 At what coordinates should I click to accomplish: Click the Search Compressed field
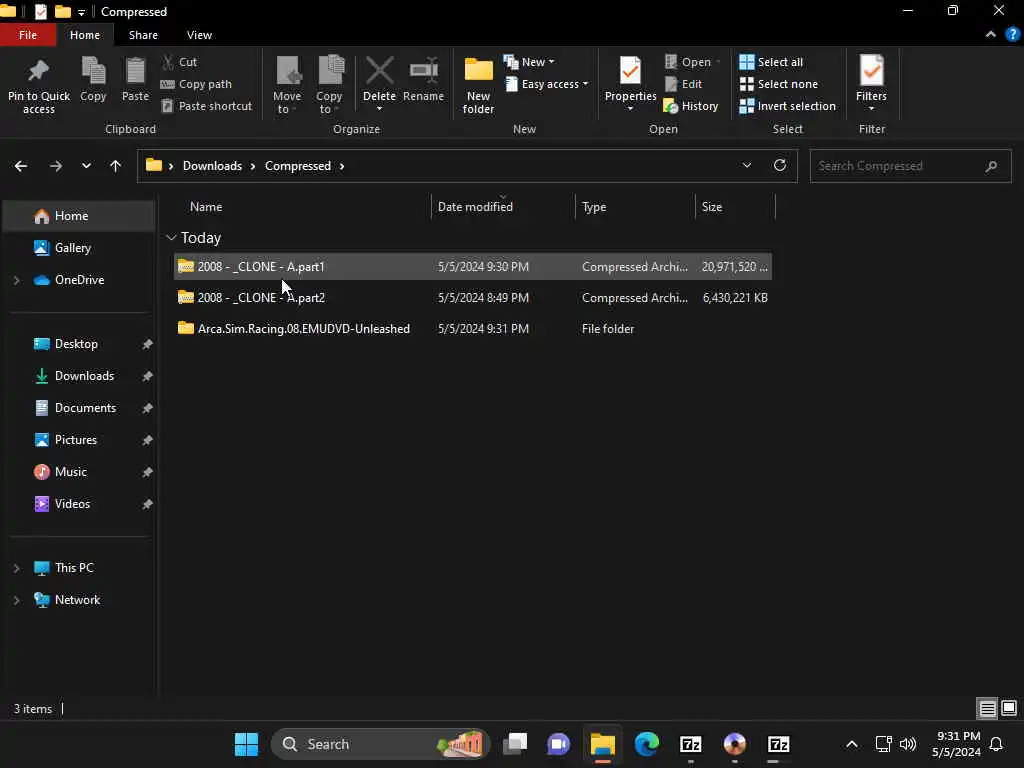click(x=910, y=166)
